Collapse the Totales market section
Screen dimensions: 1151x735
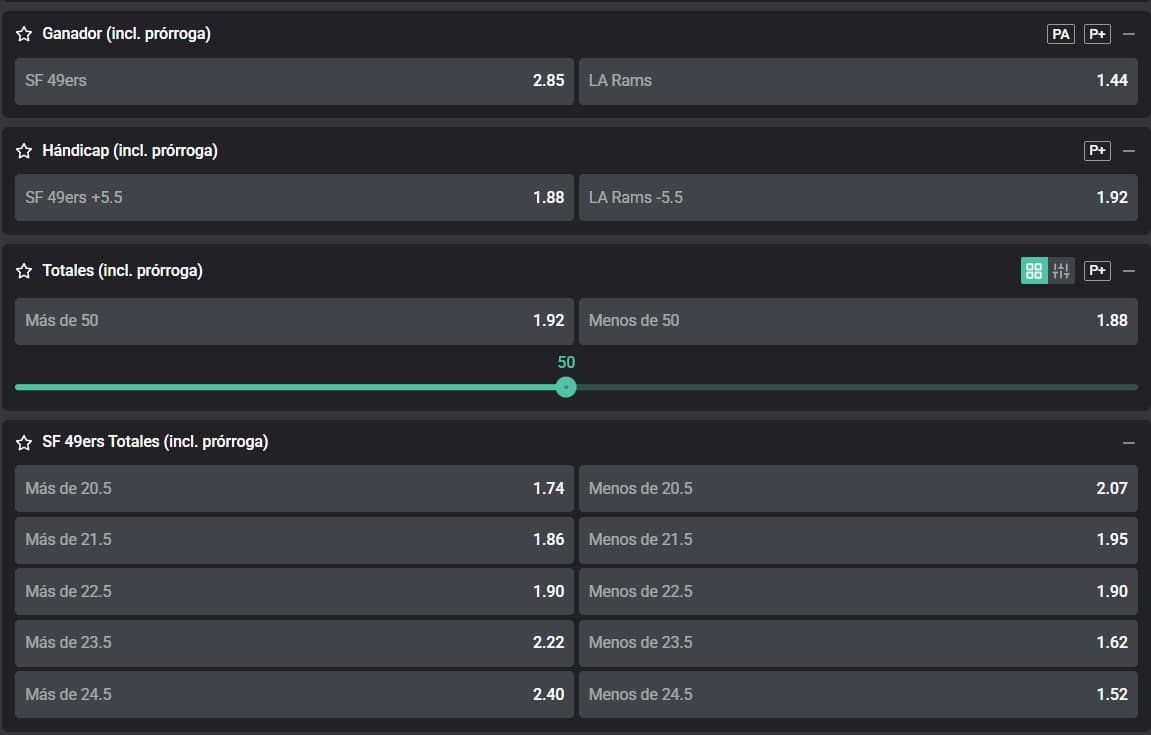(1129, 271)
